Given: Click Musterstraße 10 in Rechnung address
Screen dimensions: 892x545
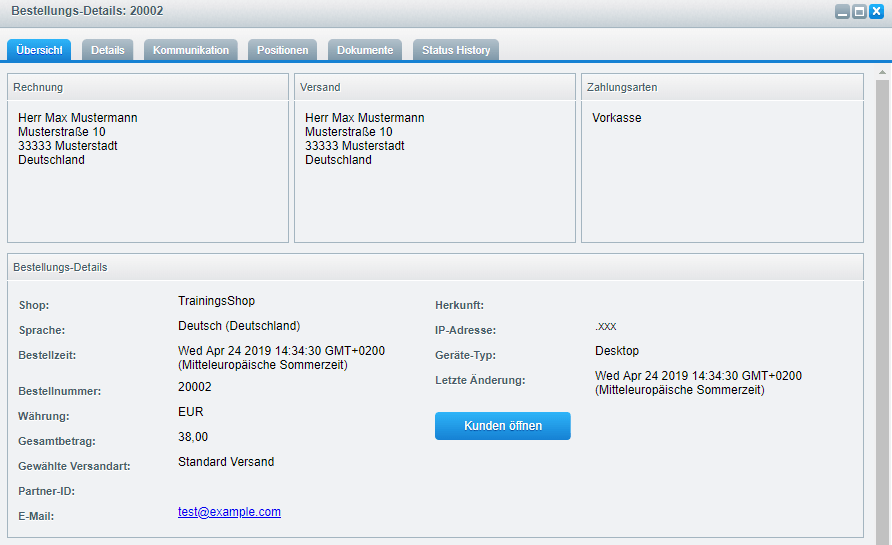Looking at the screenshot, I should 62,132.
